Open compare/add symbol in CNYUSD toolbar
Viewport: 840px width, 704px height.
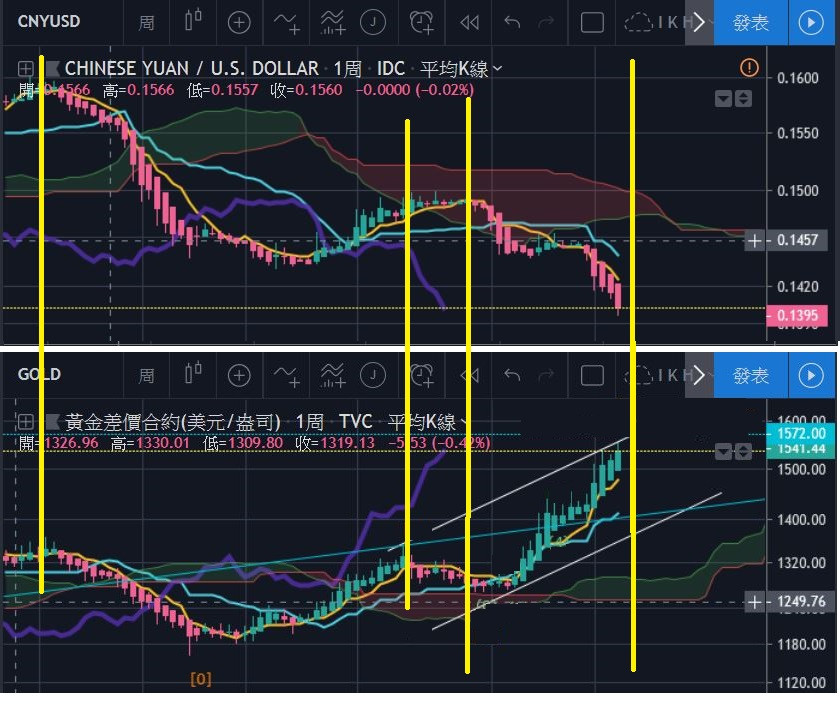(239, 23)
